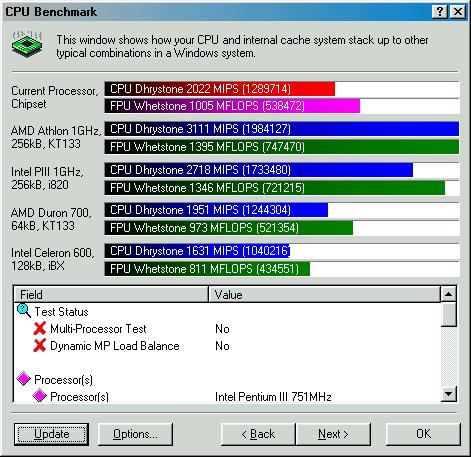The width and height of the screenshot is (471, 457).
Task: Click the pink diamond beside the Processor(s) group heading
Action: coord(24,379)
